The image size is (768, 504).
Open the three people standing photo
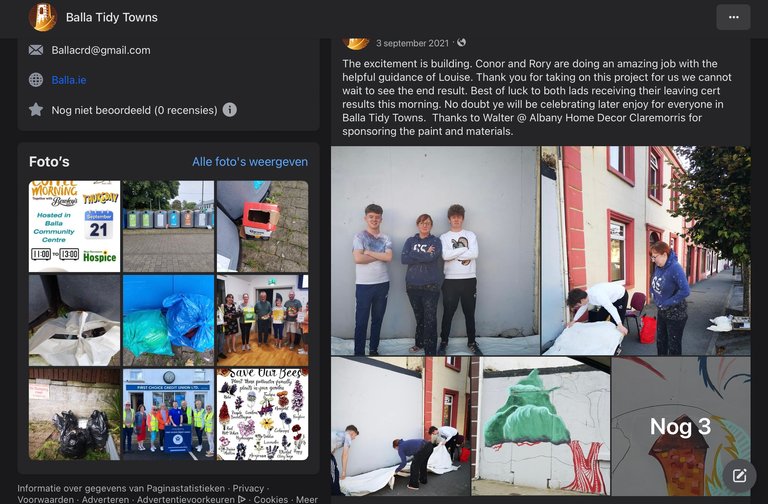point(435,250)
